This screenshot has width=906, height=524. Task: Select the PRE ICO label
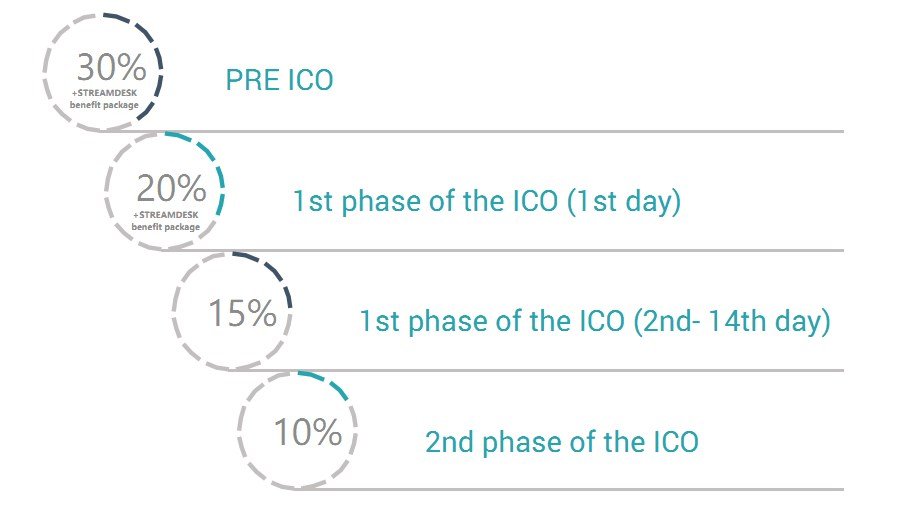tap(279, 80)
